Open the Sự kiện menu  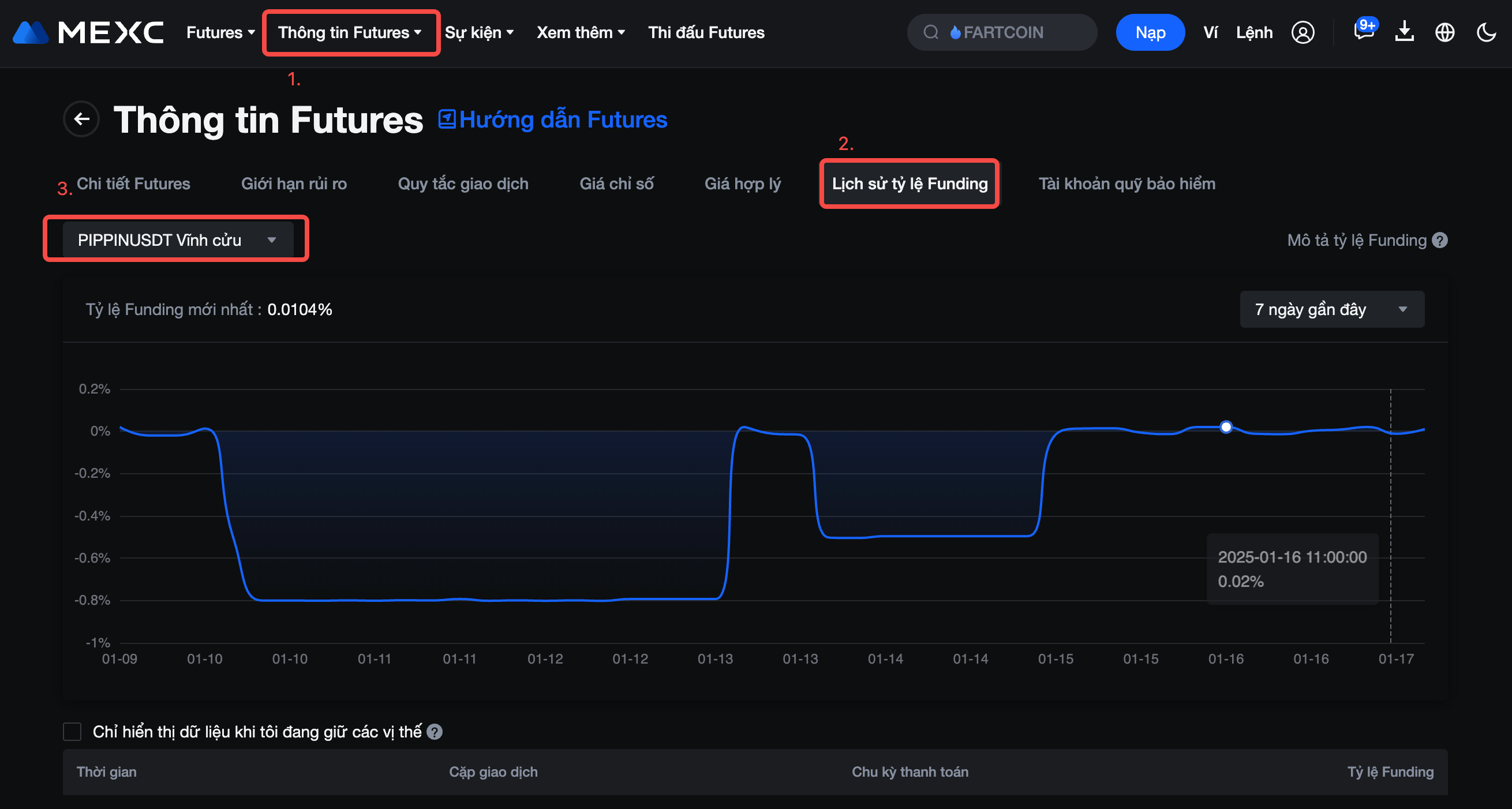click(x=479, y=32)
